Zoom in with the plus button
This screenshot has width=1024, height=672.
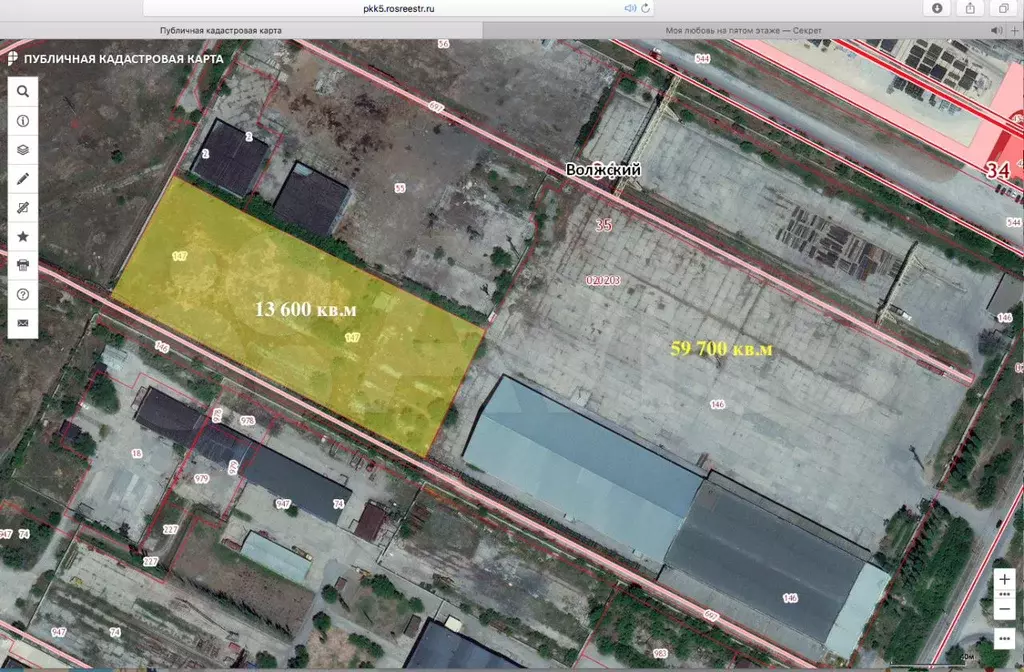(1005, 580)
